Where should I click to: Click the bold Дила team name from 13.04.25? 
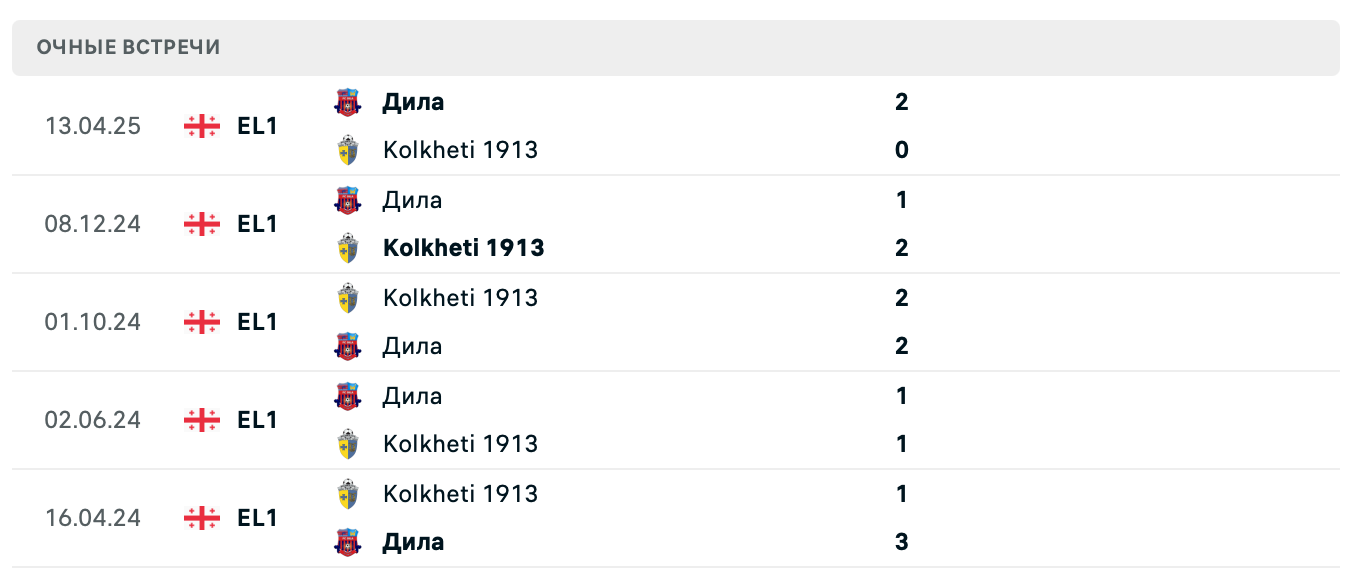click(414, 101)
